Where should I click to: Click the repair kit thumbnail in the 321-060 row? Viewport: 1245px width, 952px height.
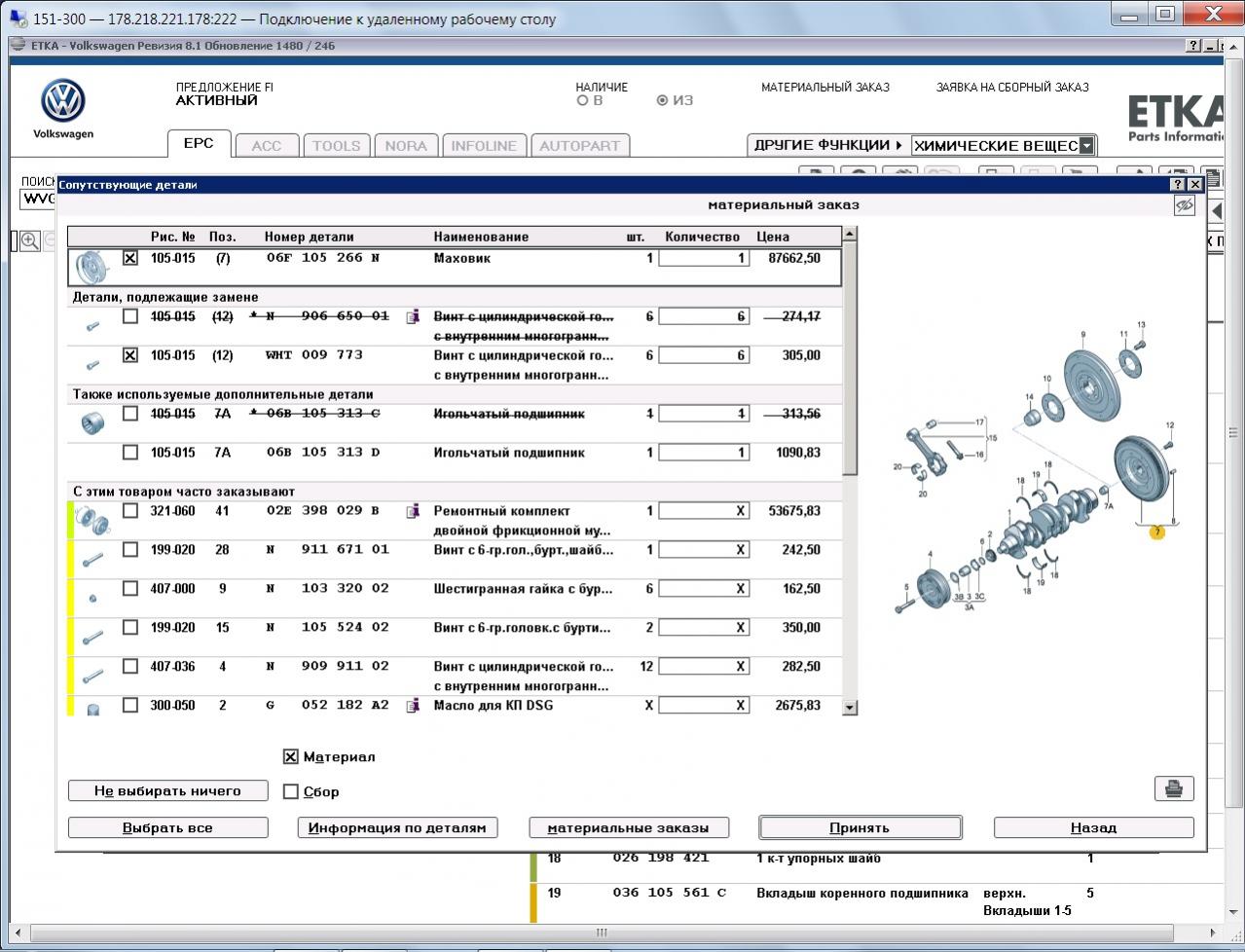pyautogui.click(x=93, y=520)
